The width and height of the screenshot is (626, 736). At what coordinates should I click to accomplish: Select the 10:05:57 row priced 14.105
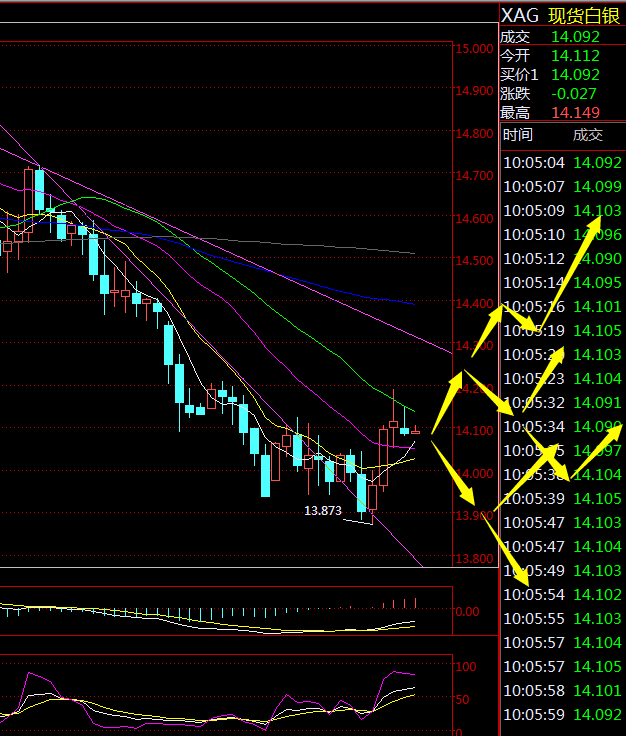pyautogui.click(x=562, y=667)
